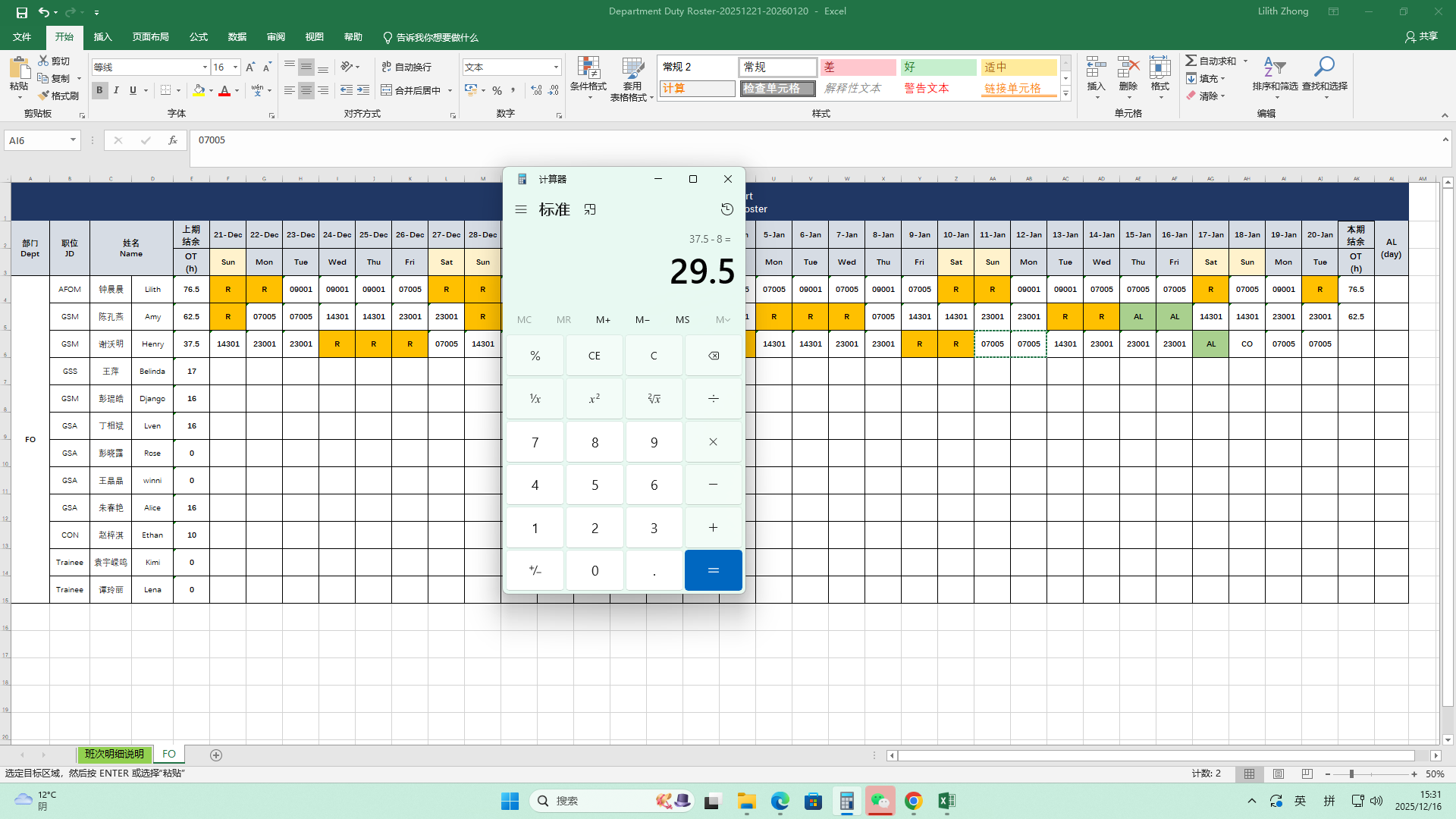Open the calculator hamburger navigation menu
This screenshot has height=819, width=1456.
pyautogui.click(x=521, y=209)
